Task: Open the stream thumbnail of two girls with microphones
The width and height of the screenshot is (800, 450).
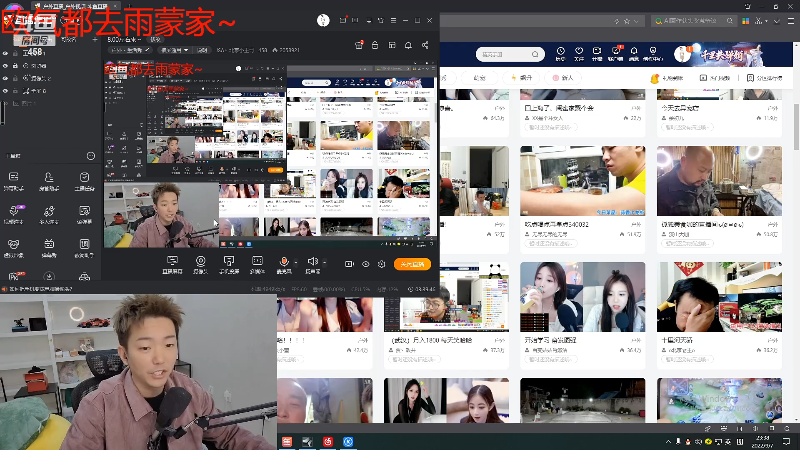Action: coord(583,297)
